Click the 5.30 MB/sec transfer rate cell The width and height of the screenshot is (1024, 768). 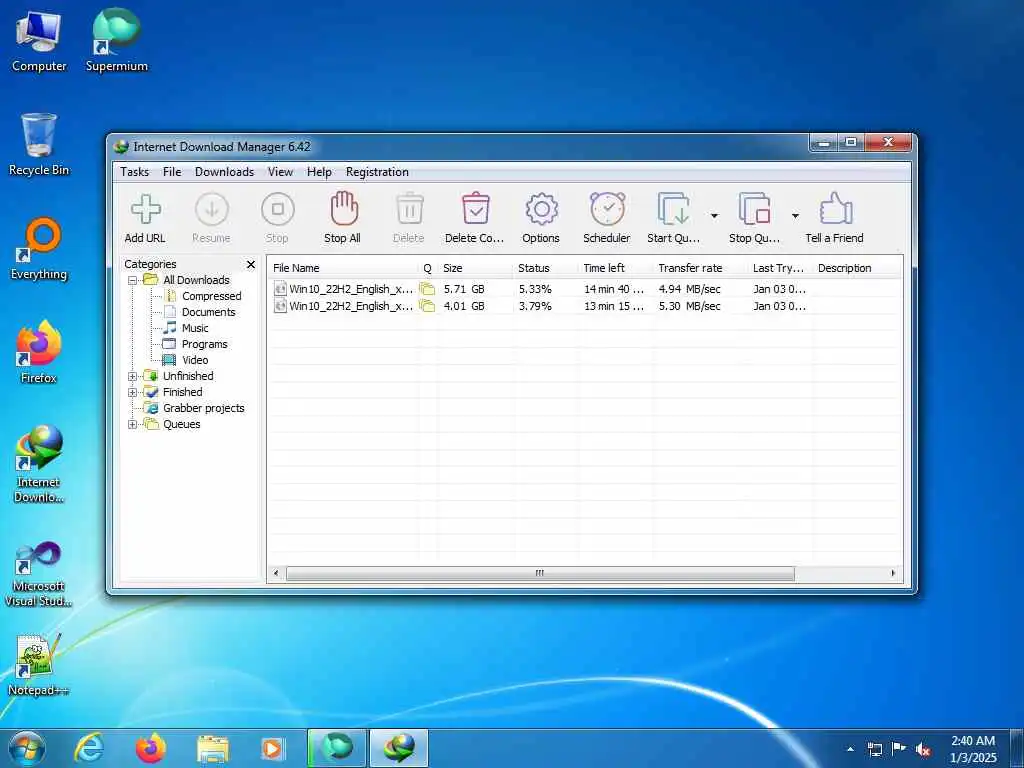click(690, 306)
